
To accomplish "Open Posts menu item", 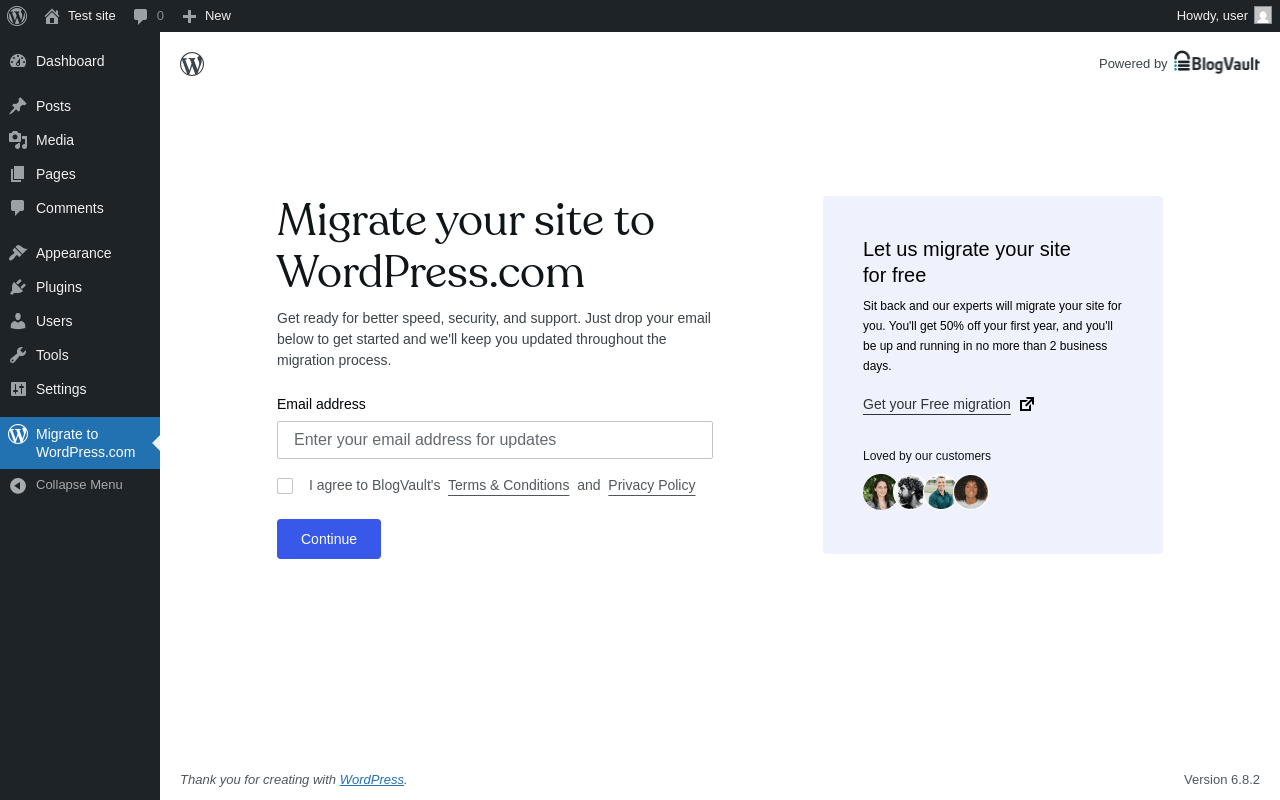I will [x=80, y=106].
